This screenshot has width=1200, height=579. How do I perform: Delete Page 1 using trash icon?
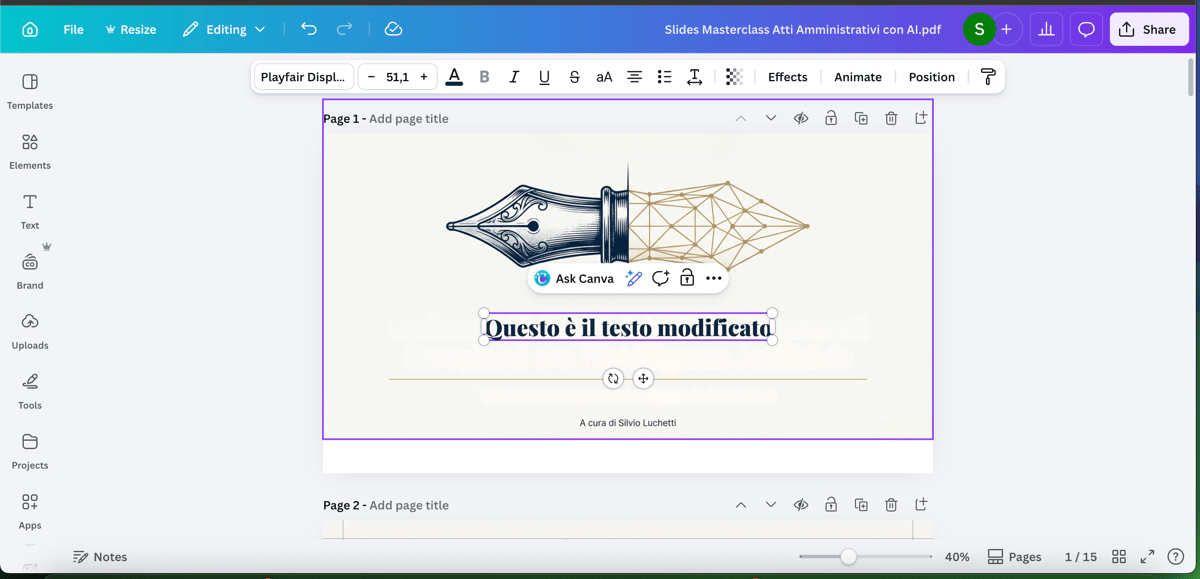(891, 118)
